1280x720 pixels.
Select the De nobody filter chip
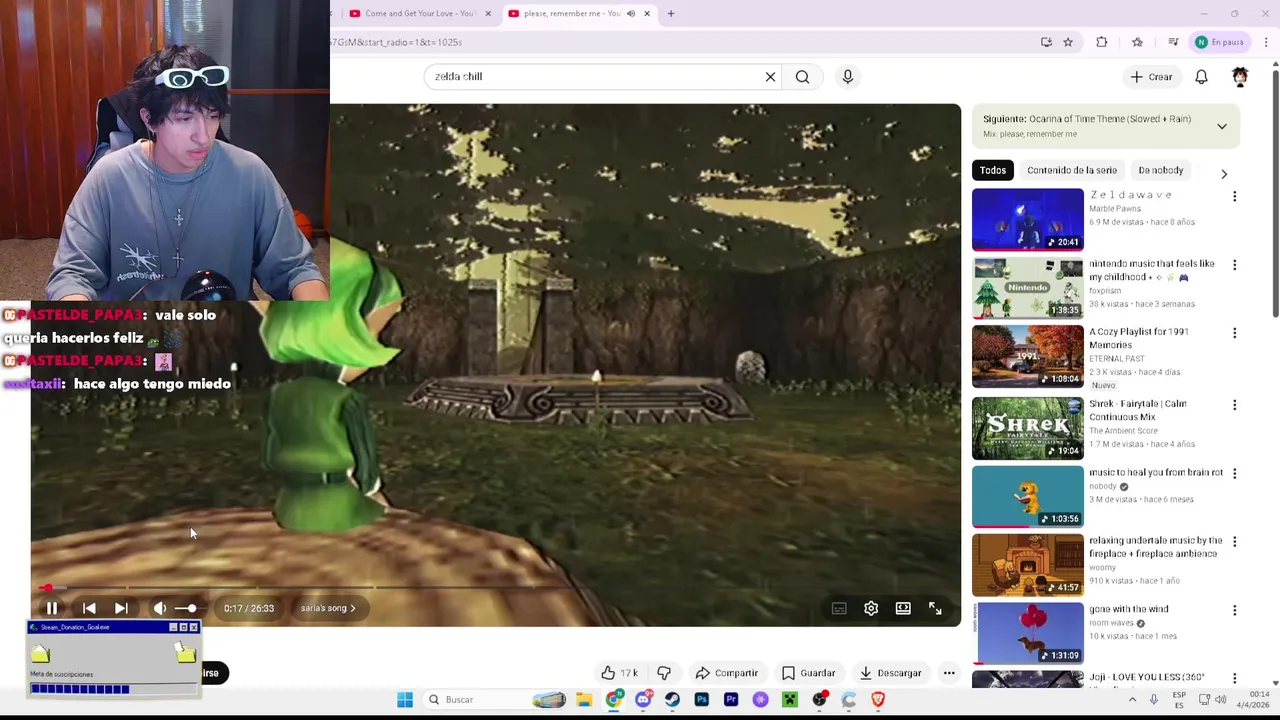1161,170
